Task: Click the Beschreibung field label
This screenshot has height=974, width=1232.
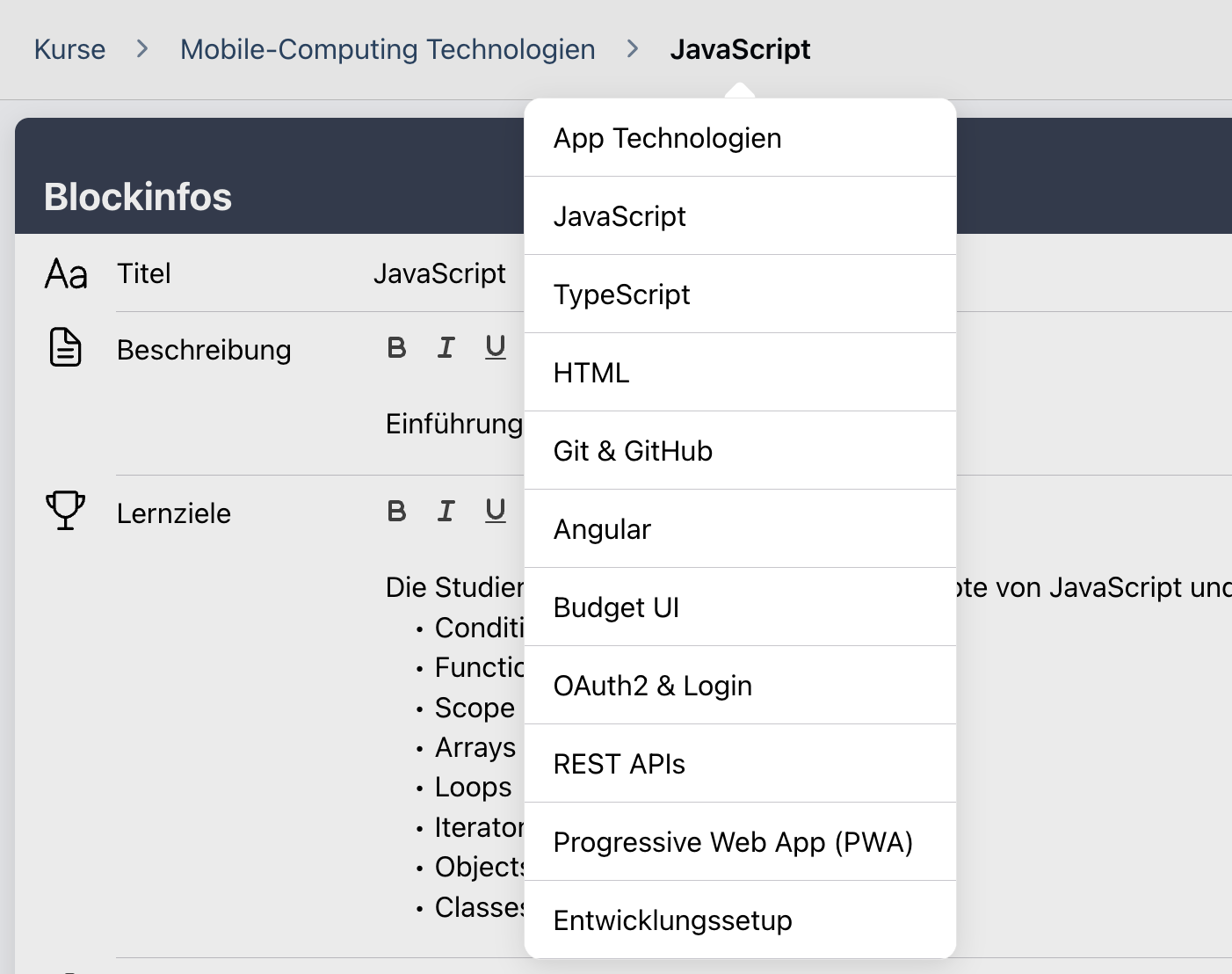Action: click(204, 350)
